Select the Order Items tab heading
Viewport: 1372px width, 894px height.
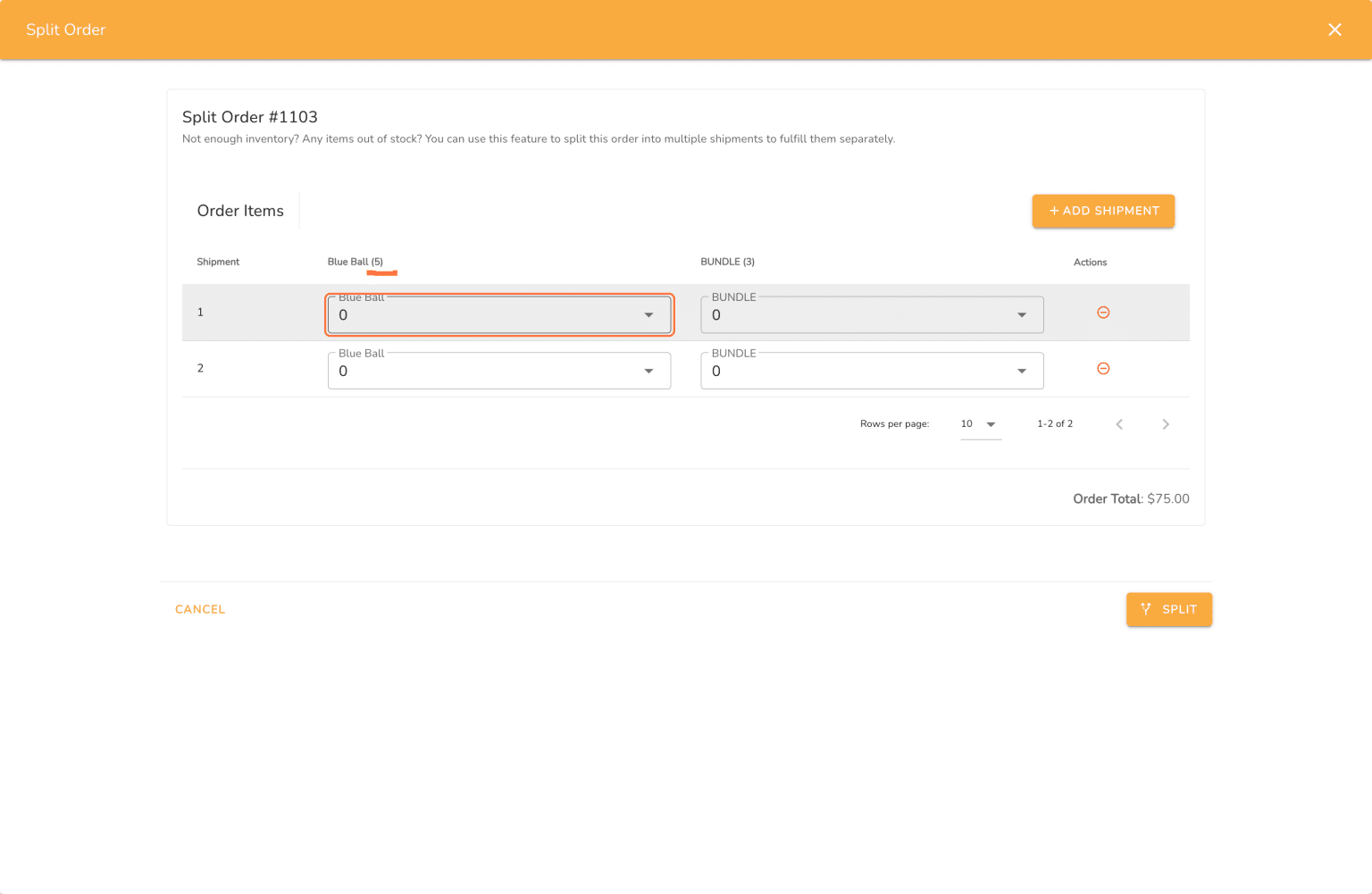click(240, 211)
